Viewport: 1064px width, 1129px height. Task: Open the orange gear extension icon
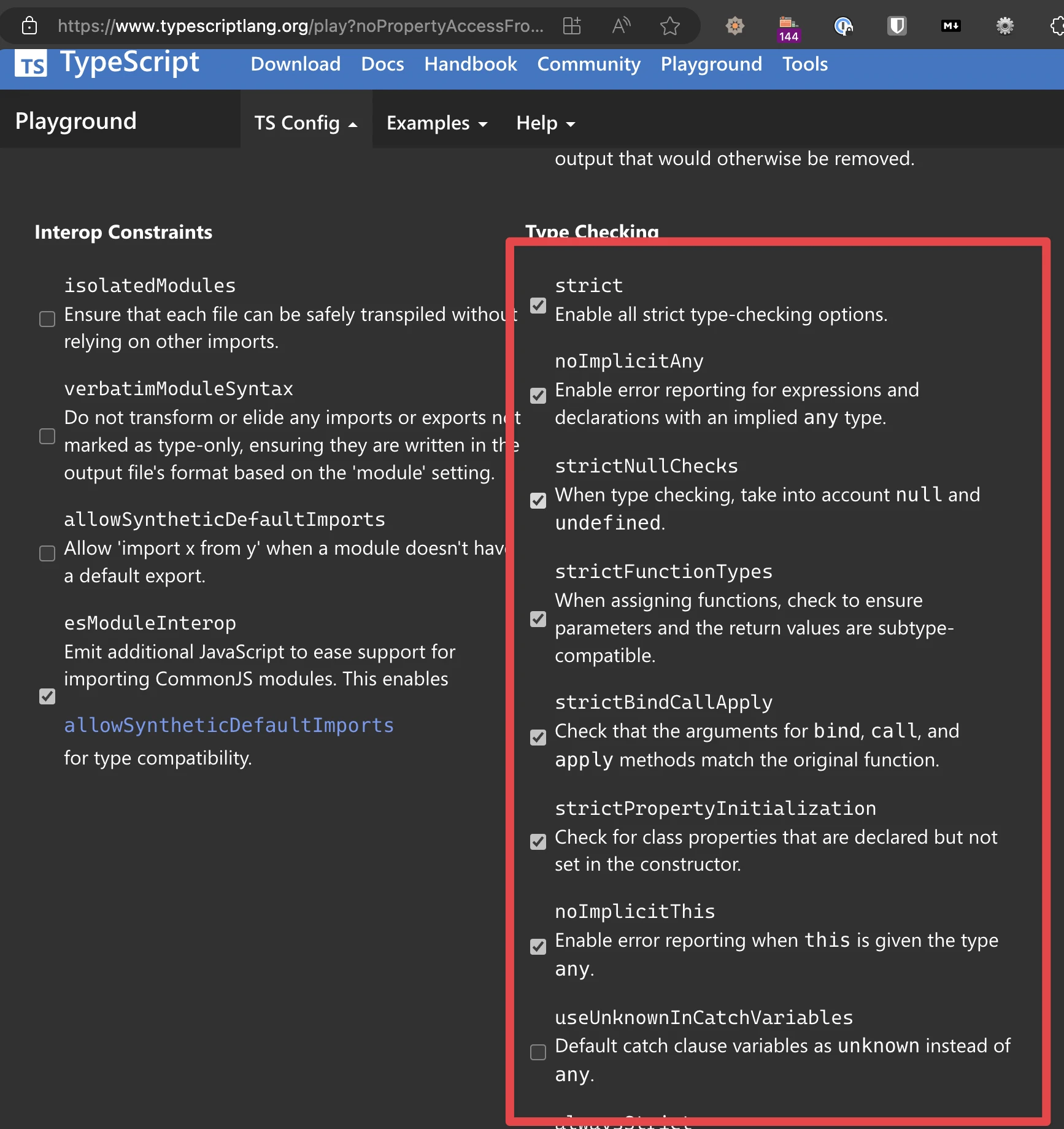pyautogui.click(x=734, y=26)
